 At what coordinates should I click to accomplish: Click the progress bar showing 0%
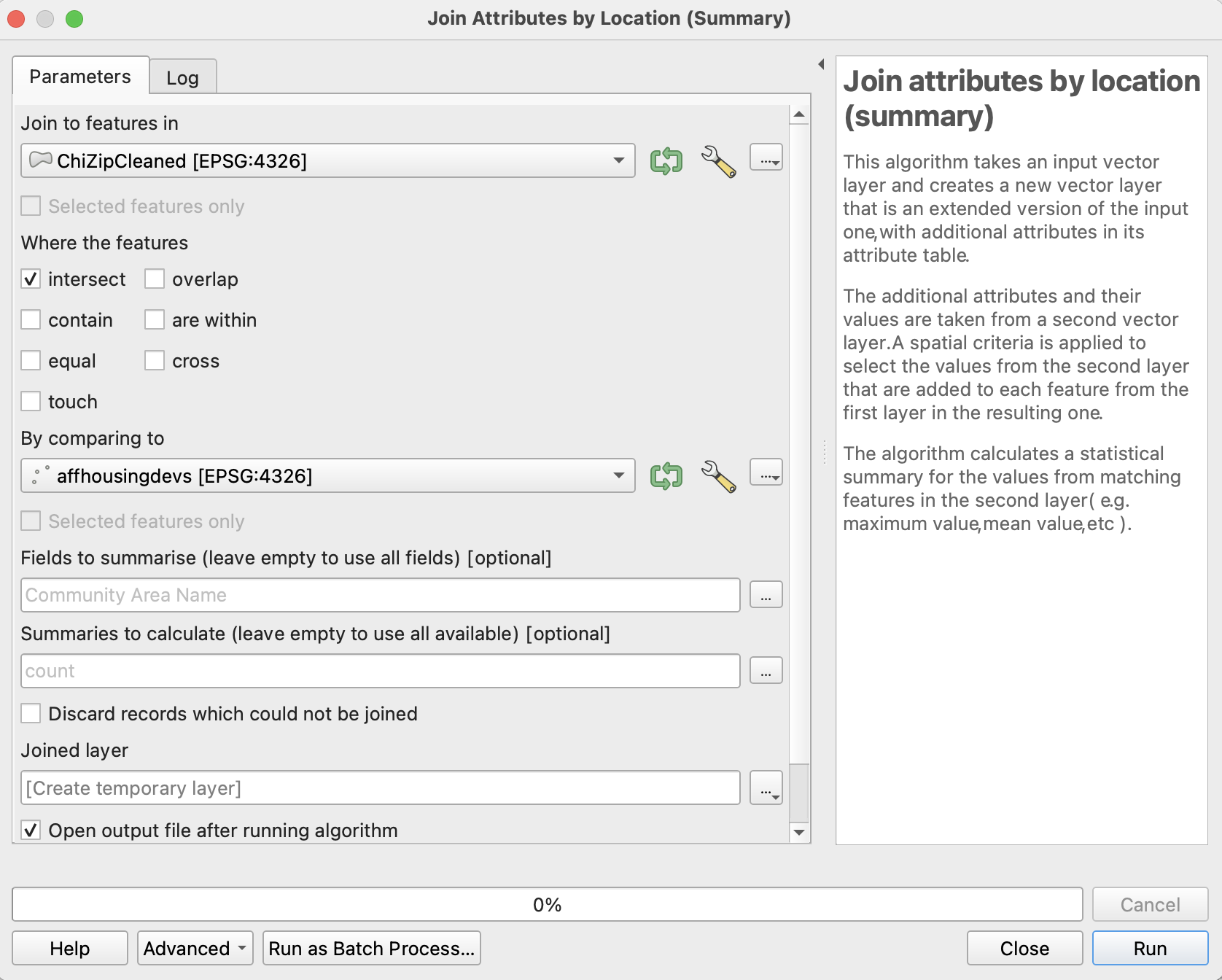point(547,904)
